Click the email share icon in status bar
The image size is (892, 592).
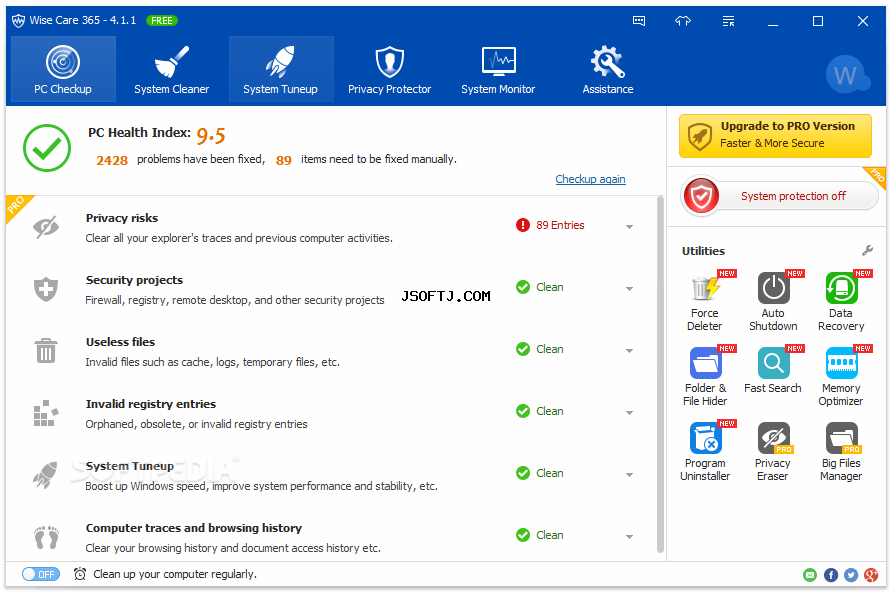coord(810,575)
